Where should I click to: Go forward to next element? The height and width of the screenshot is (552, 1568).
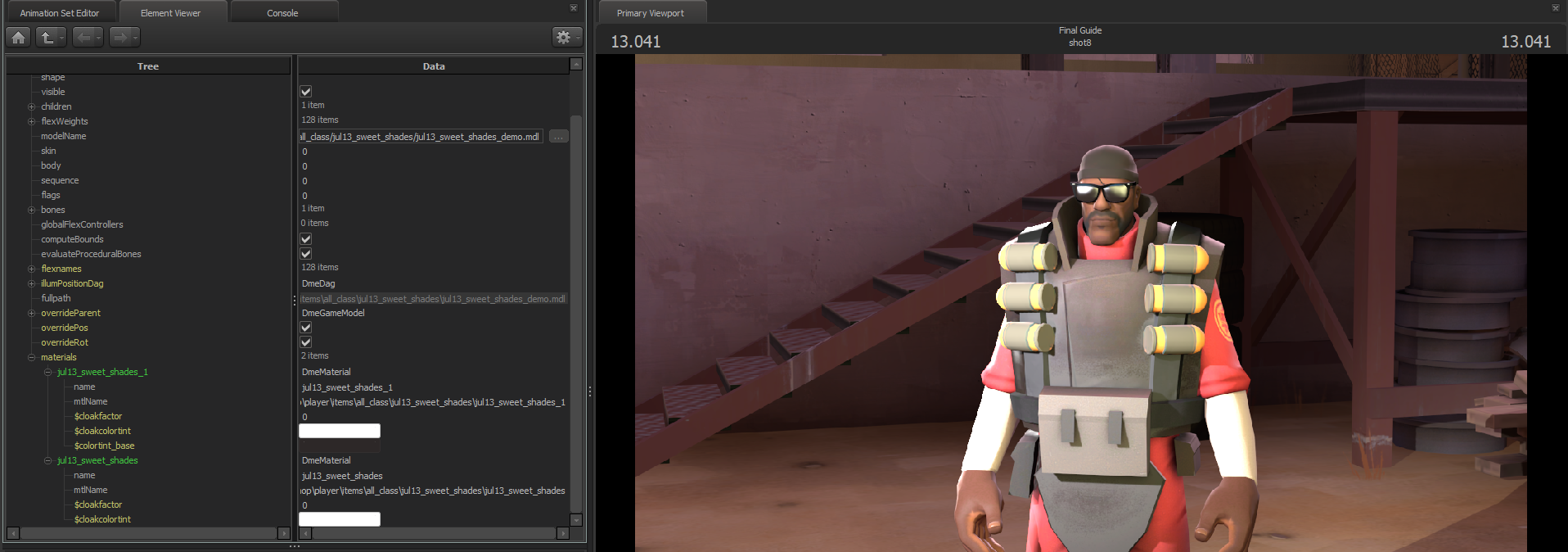119,37
